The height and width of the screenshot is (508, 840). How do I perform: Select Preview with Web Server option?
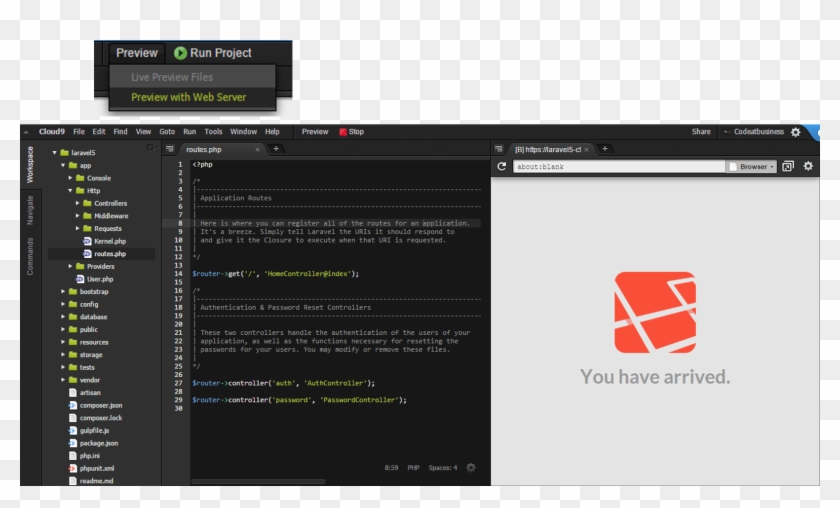(x=188, y=97)
